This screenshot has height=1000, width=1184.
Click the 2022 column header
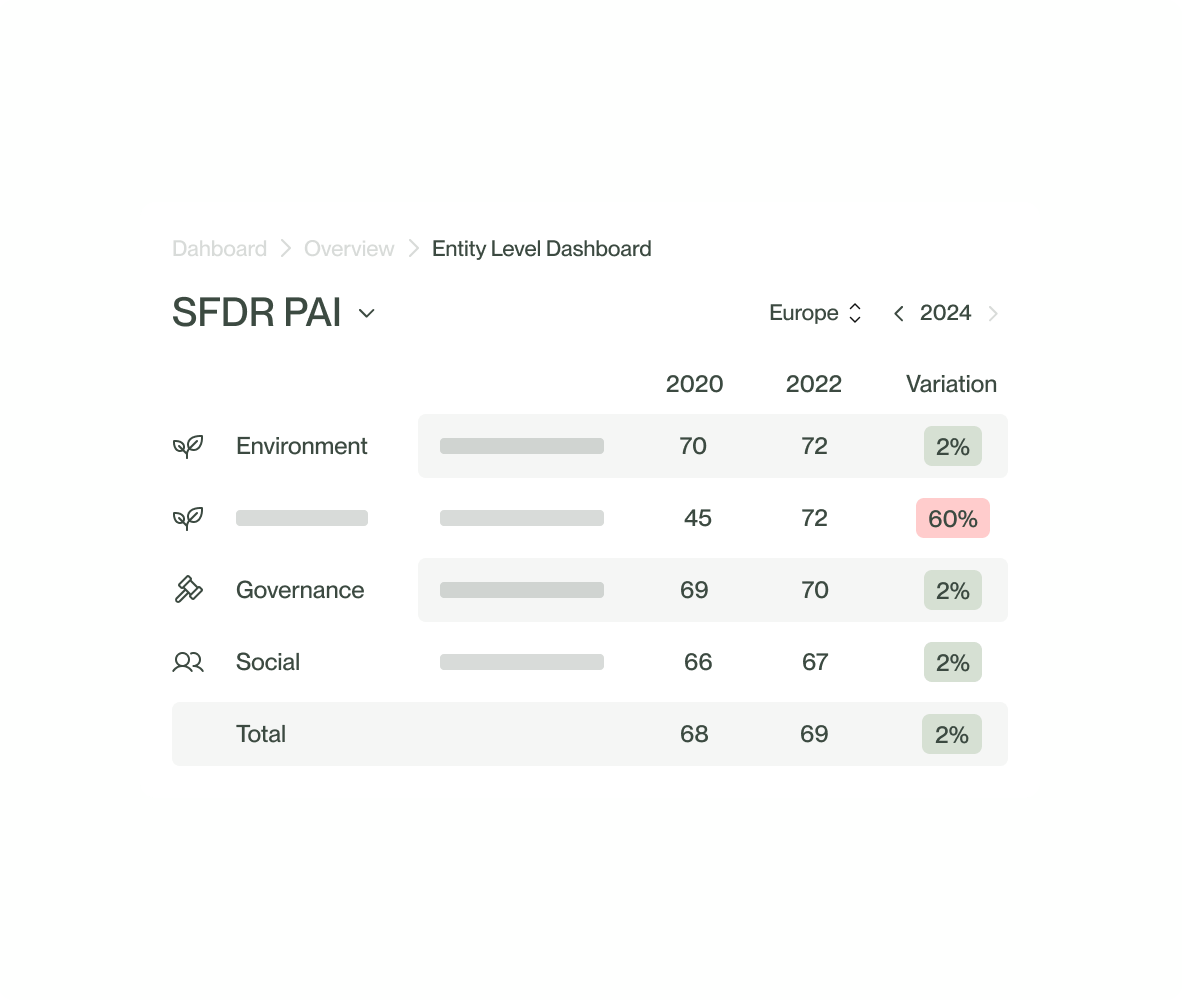tap(814, 384)
